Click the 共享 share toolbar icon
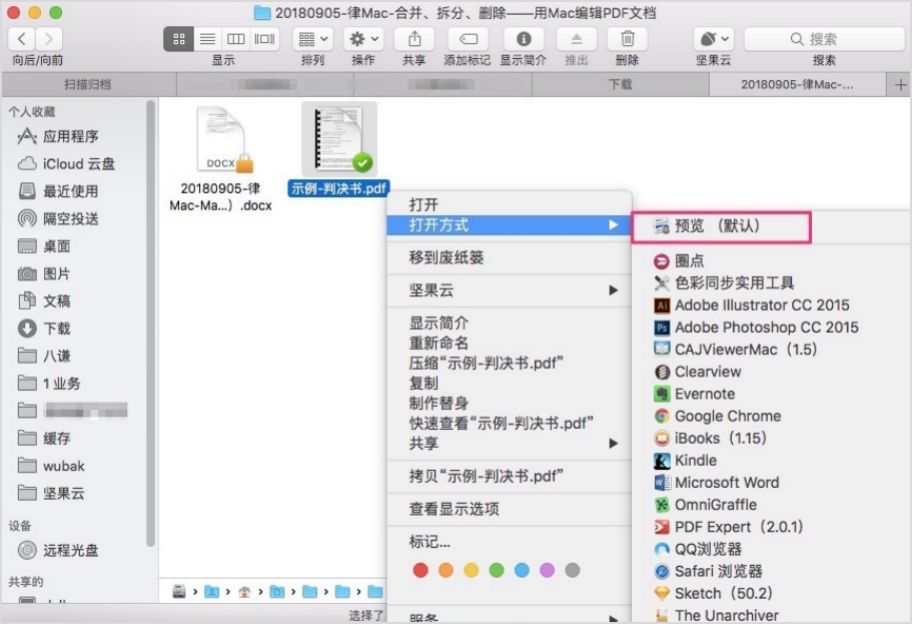 click(x=414, y=39)
